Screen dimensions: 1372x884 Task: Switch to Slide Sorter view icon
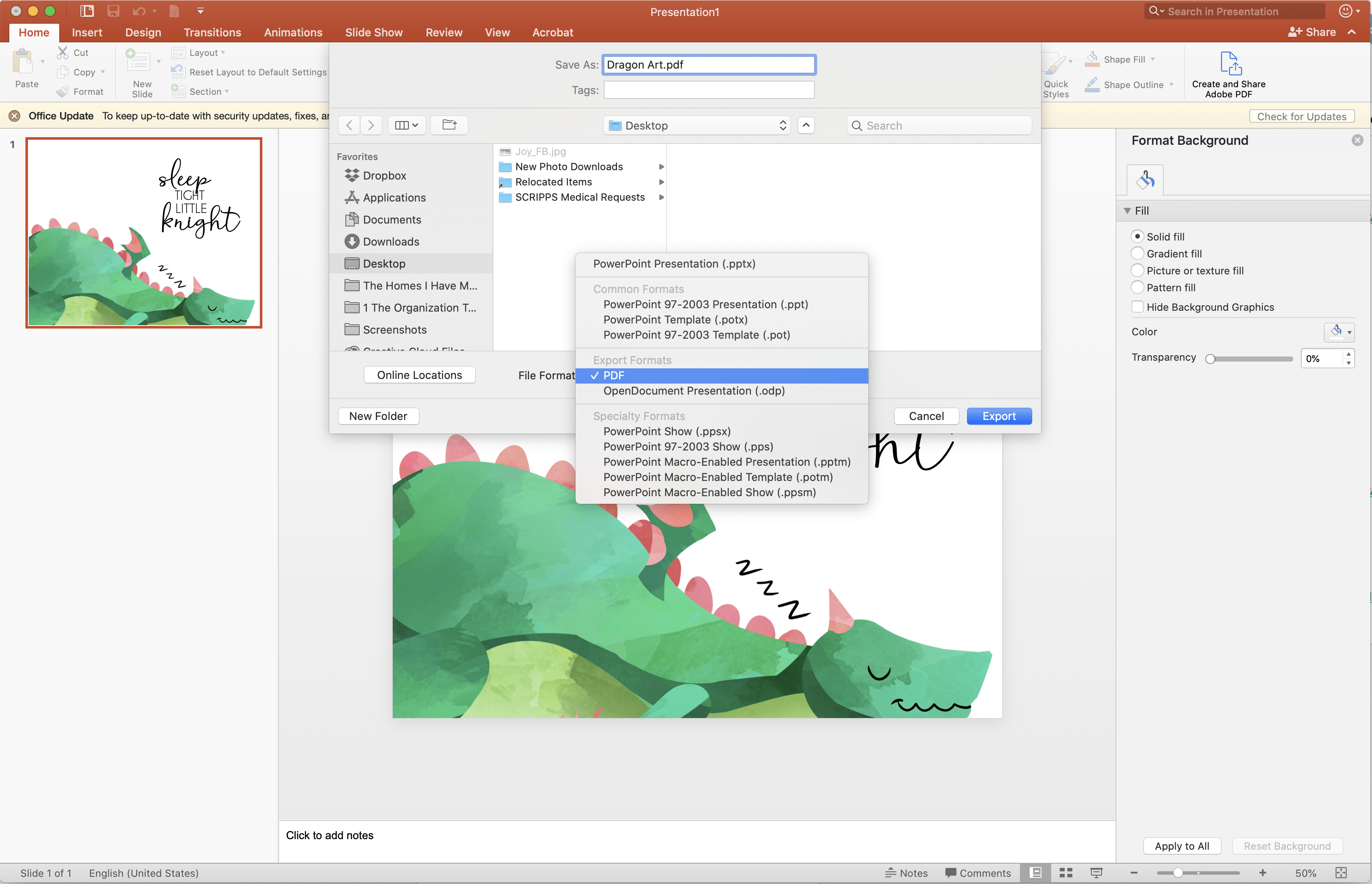[1066, 873]
